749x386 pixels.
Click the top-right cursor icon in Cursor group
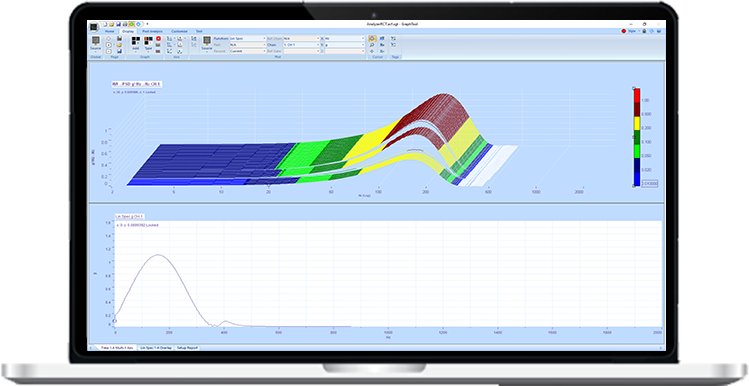[382, 38]
